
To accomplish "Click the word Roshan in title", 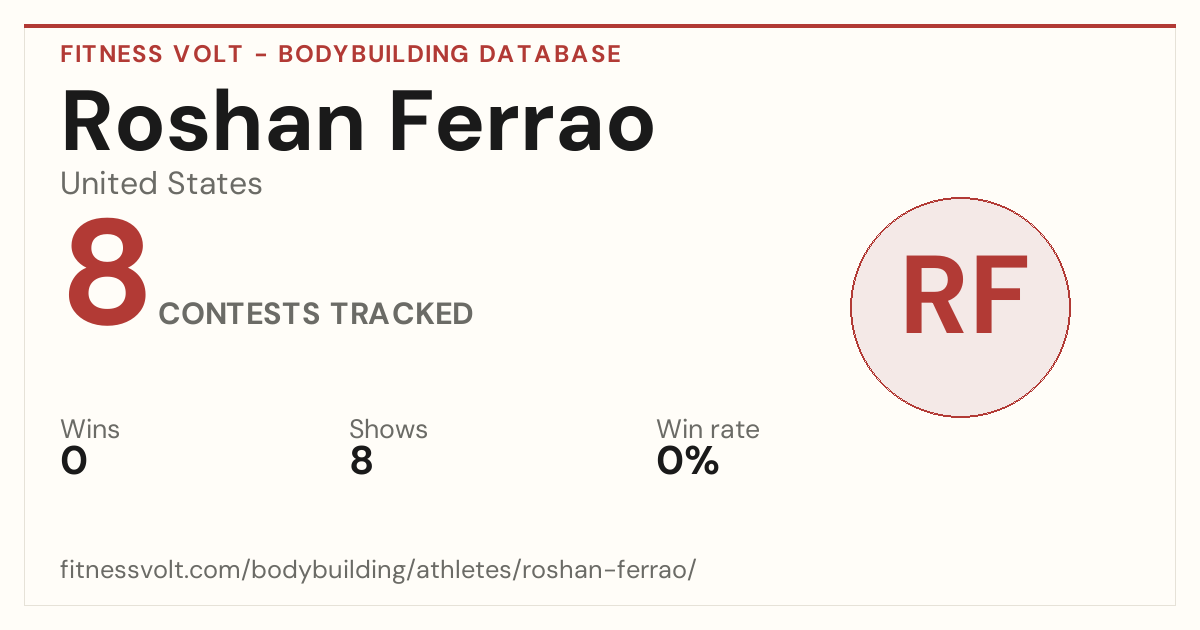I will point(212,119).
